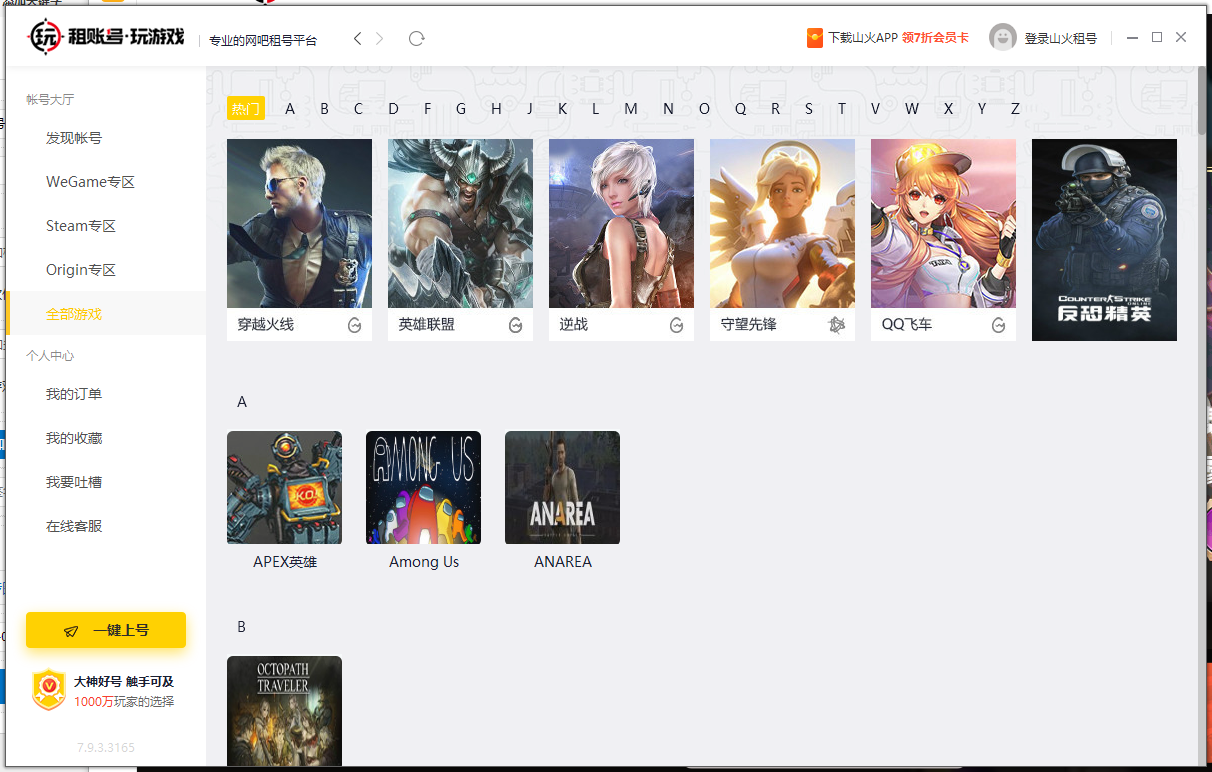Click the forward navigation arrow
The height and width of the screenshot is (772, 1212).
(380, 38)
